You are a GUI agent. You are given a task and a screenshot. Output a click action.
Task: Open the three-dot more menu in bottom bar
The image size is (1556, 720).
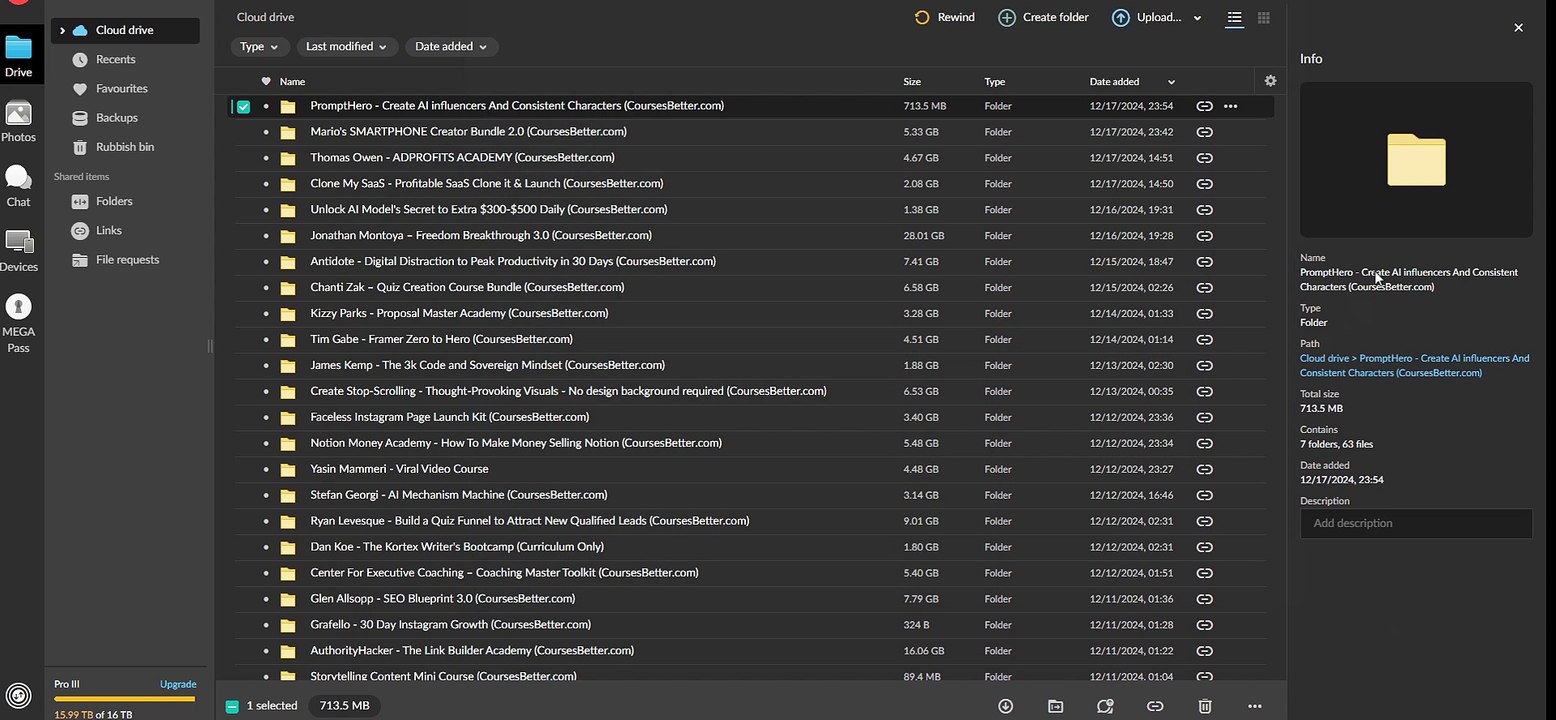(1255, 706)
